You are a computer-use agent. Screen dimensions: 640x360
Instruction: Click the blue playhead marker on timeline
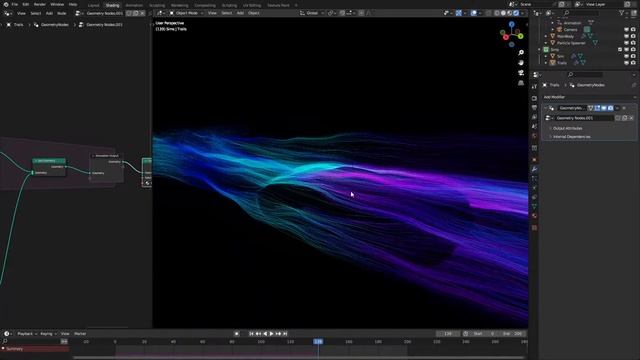pyautogui.click(x=318, y=341)
